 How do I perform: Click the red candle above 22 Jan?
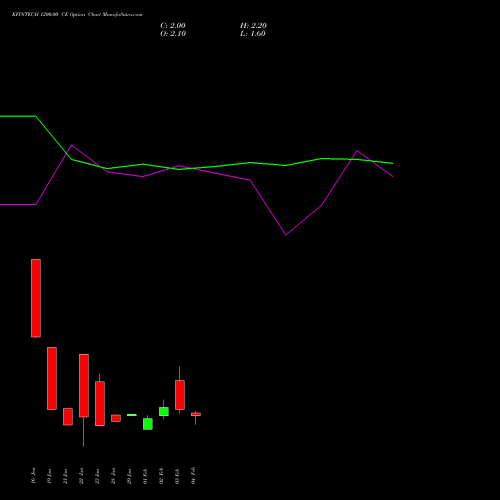click(x=84, y=385)
